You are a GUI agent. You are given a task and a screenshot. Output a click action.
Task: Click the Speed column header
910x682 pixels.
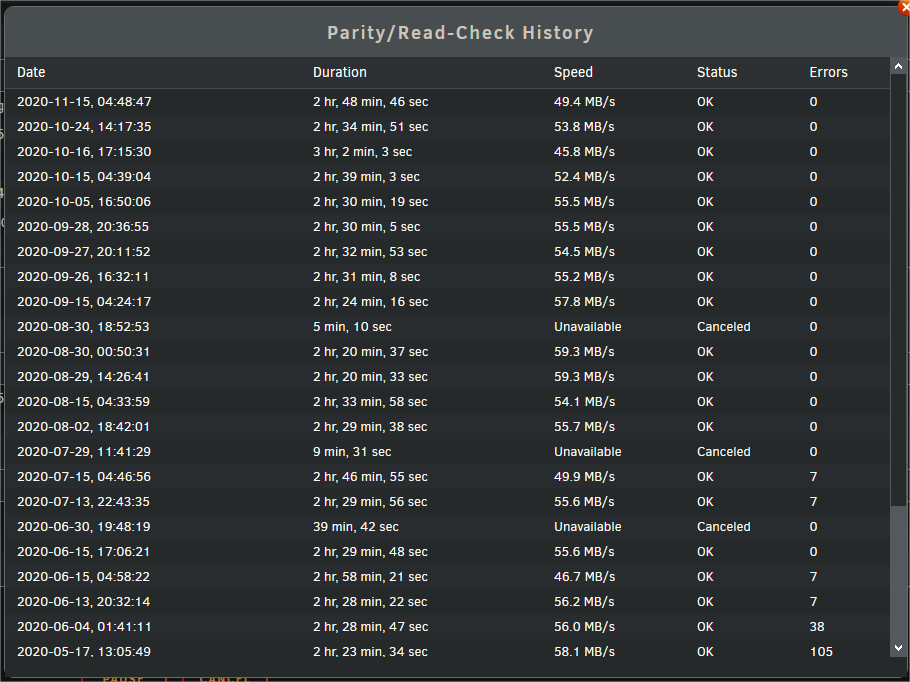coord(573,73)
